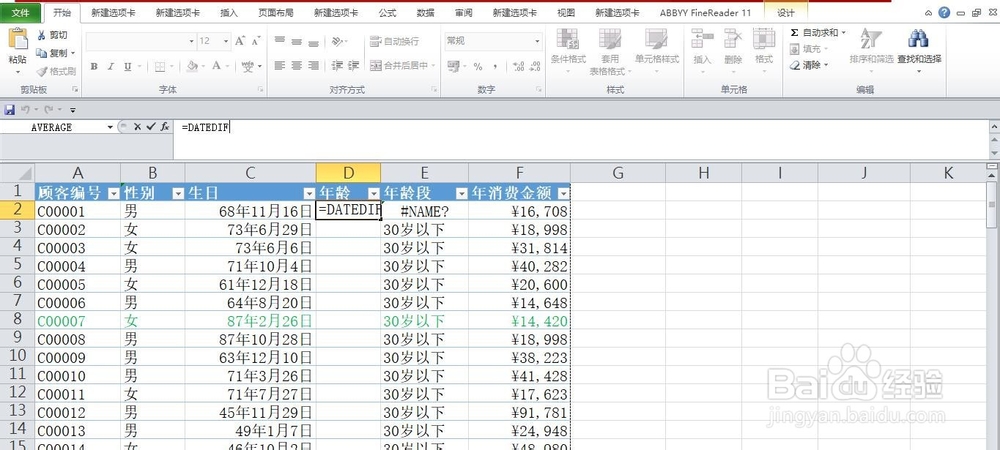Open filter dropdown for 性别 column
Image resolution: width=1000 pixels, height=450 pixels.
pos(178,194)
